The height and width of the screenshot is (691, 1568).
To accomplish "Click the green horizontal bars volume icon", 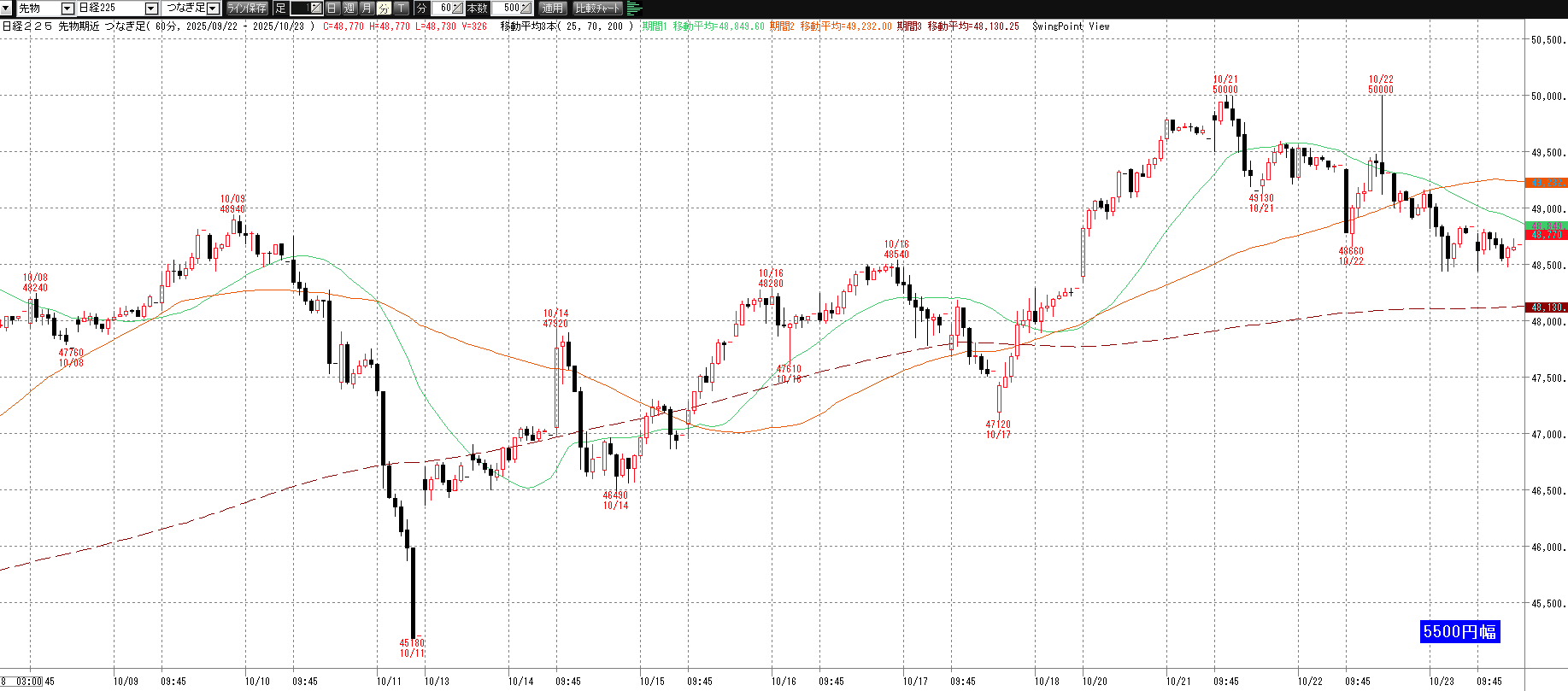I will 634,8.
